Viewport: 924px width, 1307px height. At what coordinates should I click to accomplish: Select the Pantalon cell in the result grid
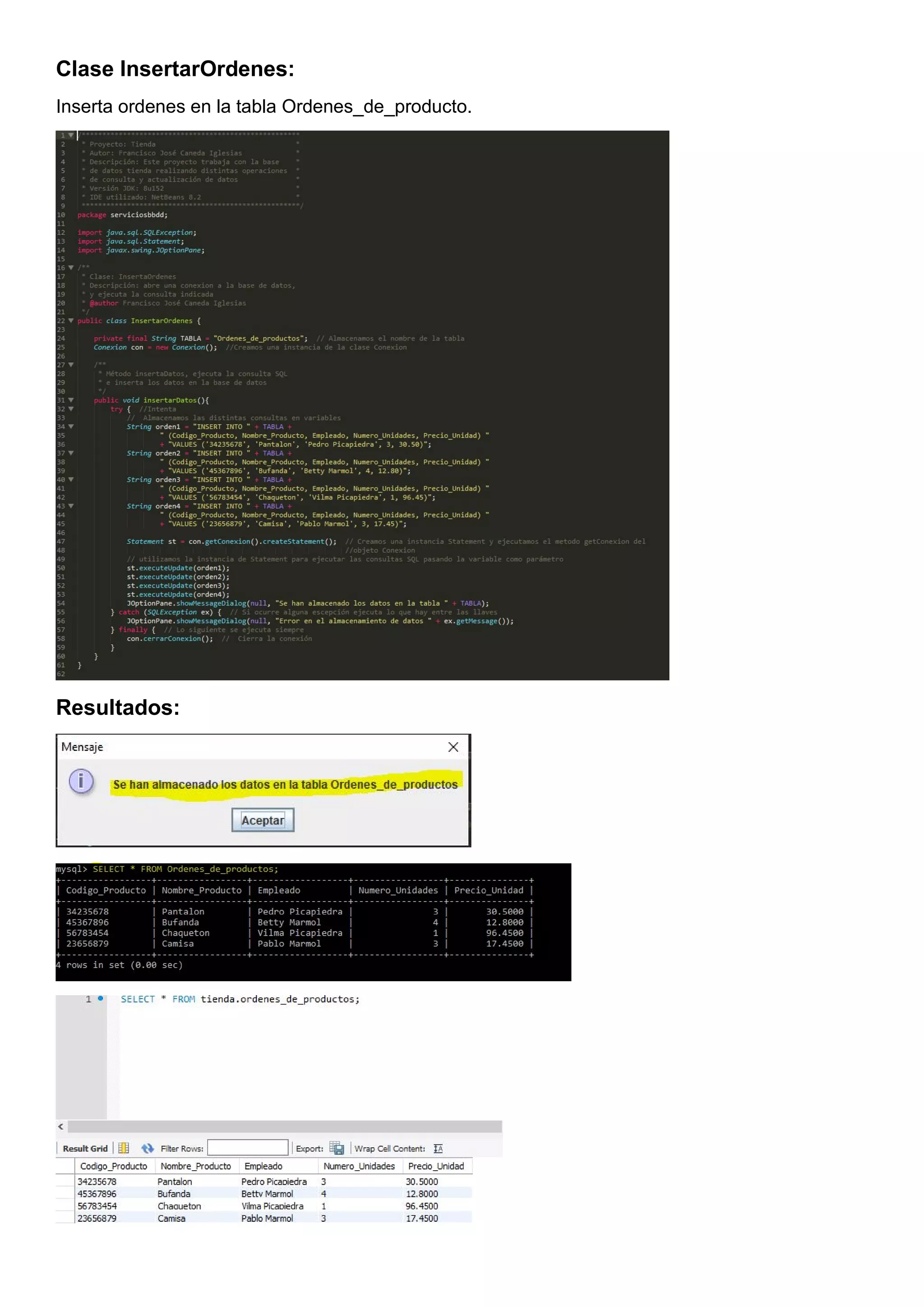click(x=196, y=1182)
